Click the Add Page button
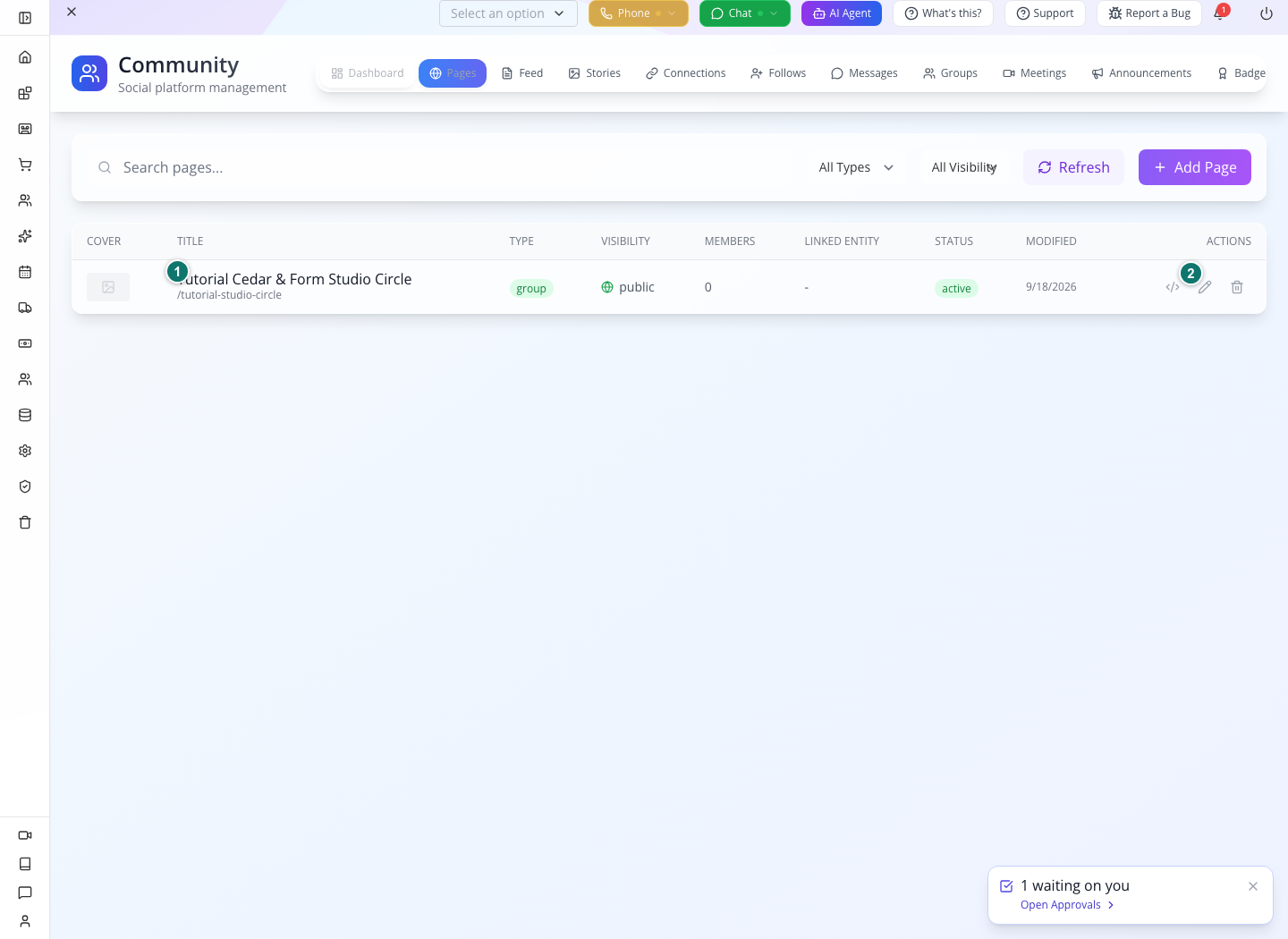This screenshot has height=939, width=1288. 1195,167
